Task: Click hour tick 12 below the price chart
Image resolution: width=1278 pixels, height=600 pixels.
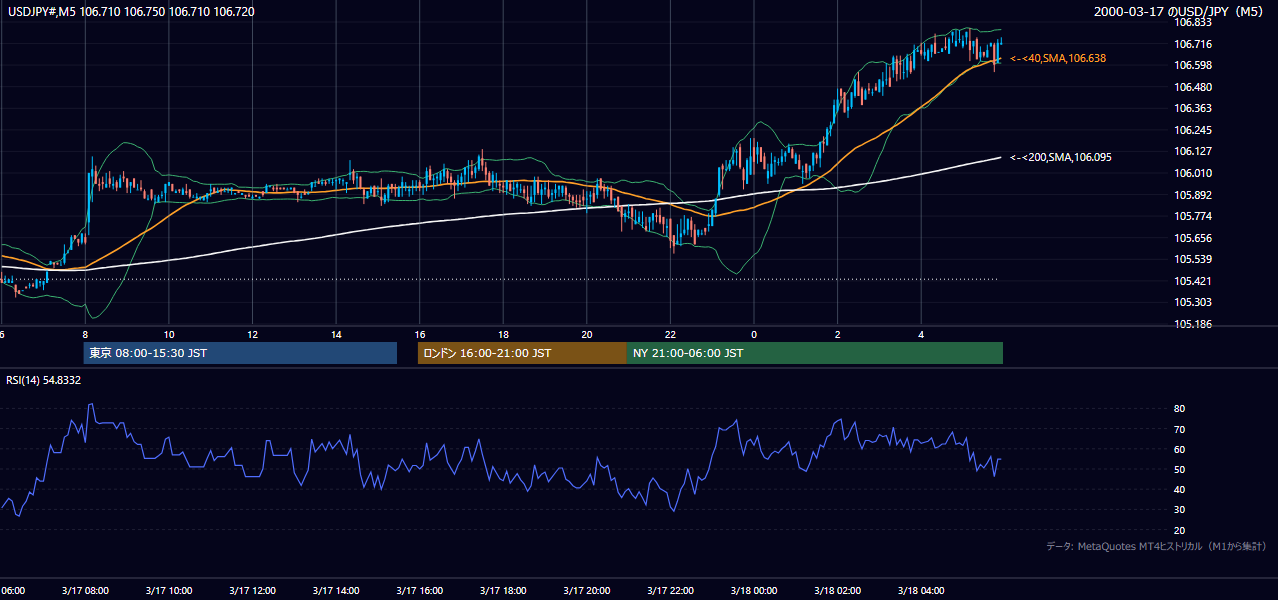Action: pyautogui.click(x=253, y=334)
